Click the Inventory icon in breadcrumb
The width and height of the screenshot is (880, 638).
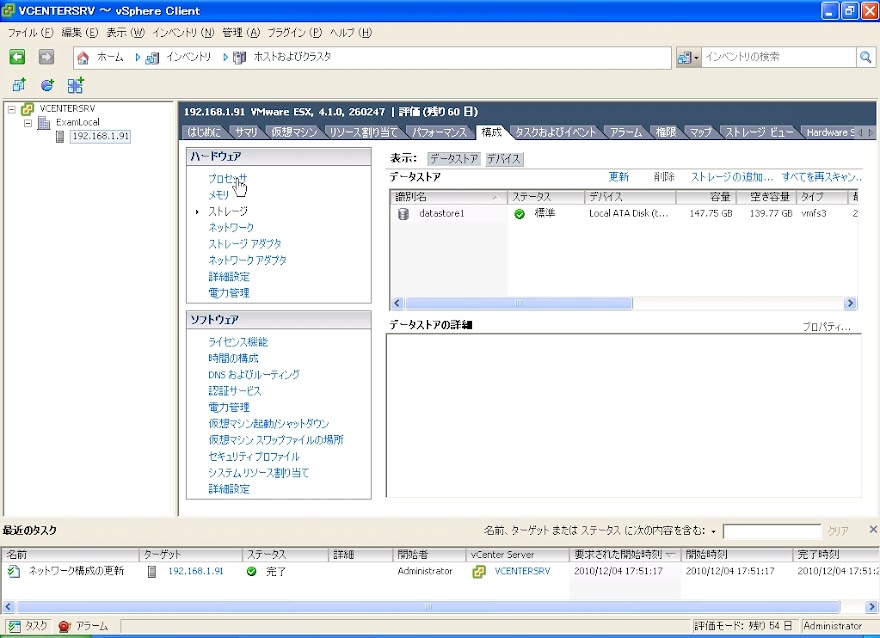[x=152, y=58]
